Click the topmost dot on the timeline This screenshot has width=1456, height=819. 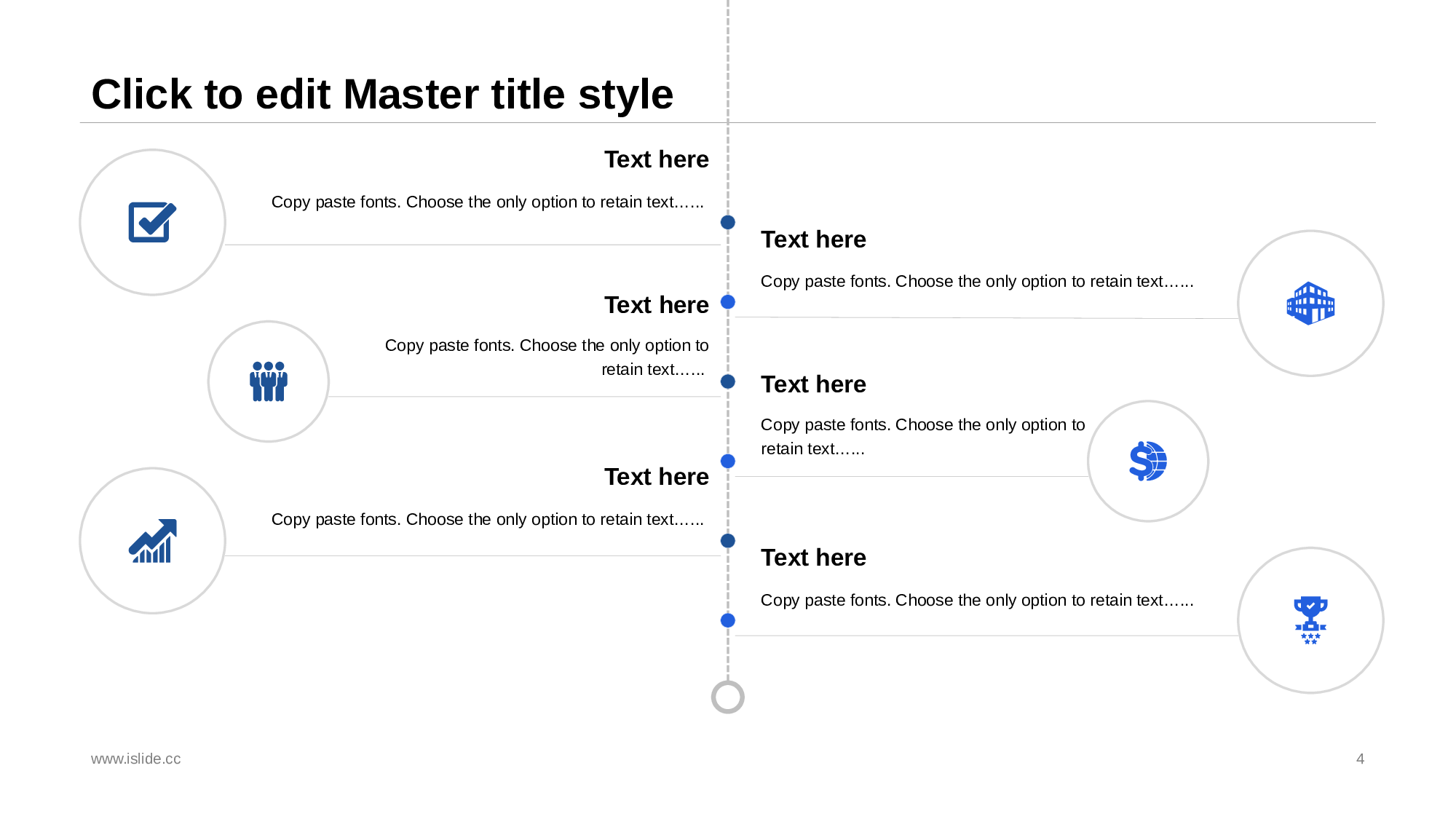point(728,222)
